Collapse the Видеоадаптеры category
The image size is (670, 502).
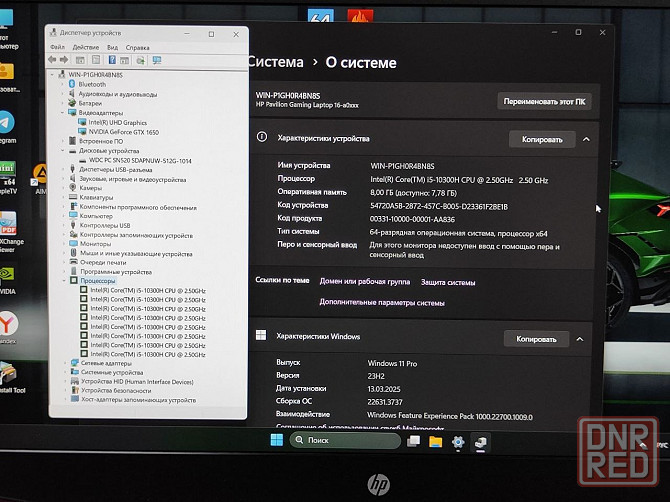tap(62, 113)
